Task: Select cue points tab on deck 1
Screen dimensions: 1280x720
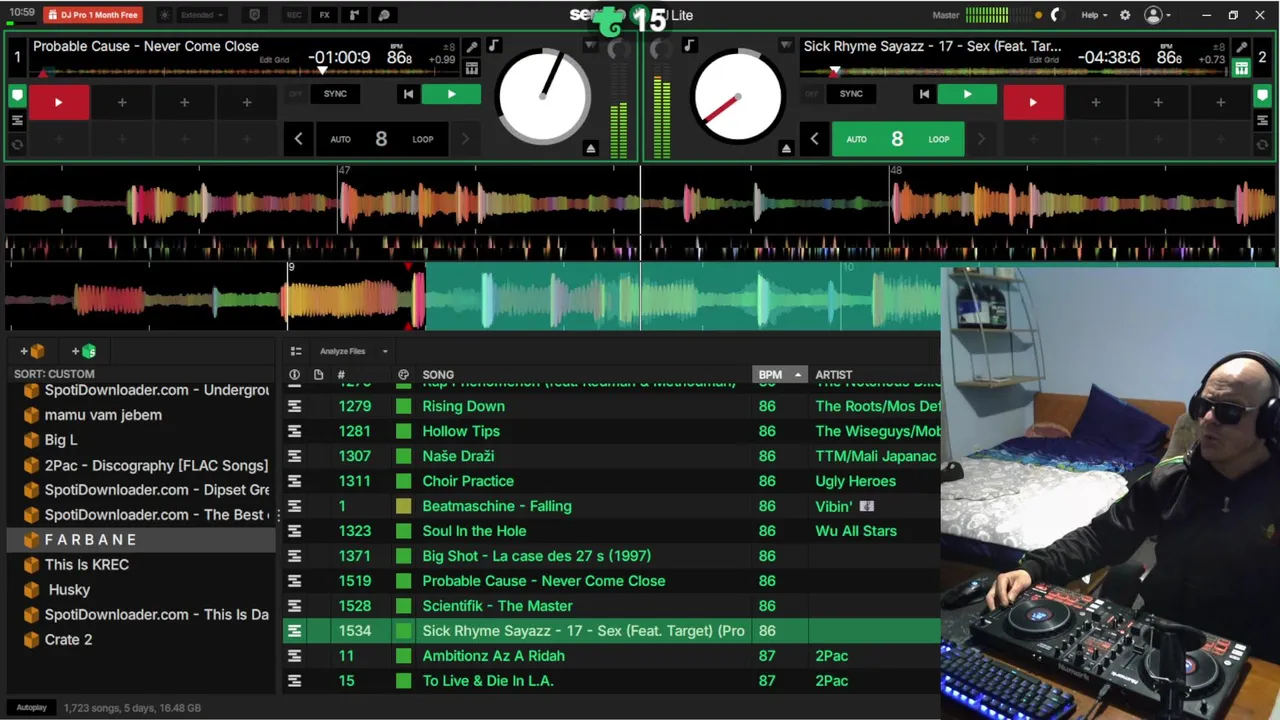Action: (x=17, y=97)
